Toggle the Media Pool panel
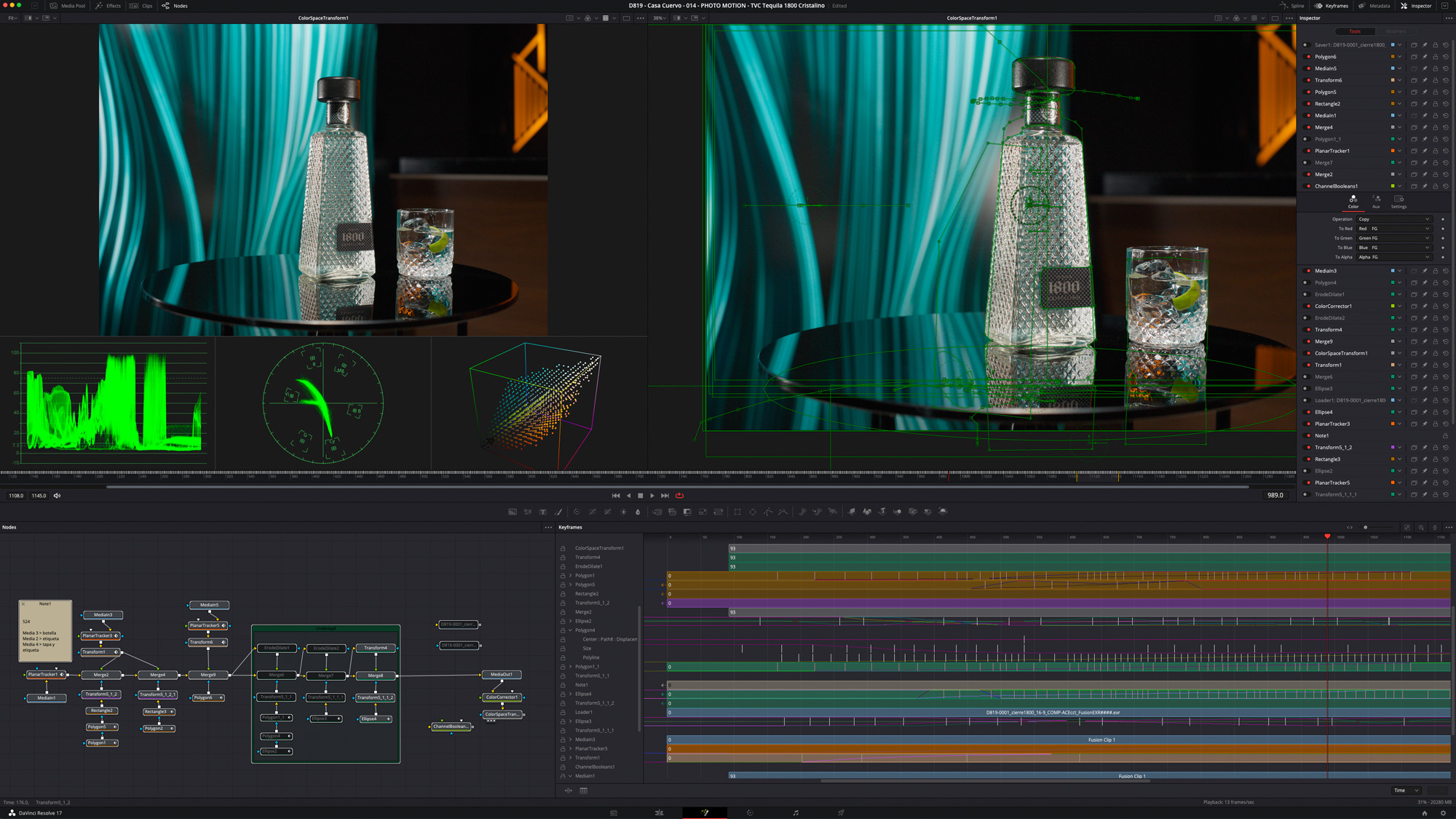This screenshot has height=819, width=1456. pyautogui.click(x=68, y=6)
